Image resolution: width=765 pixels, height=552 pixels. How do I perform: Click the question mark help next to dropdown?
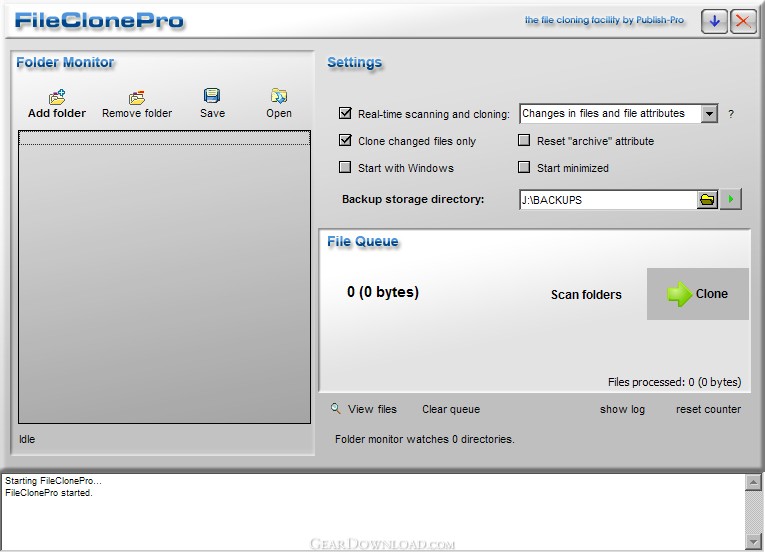pos(730,114)
